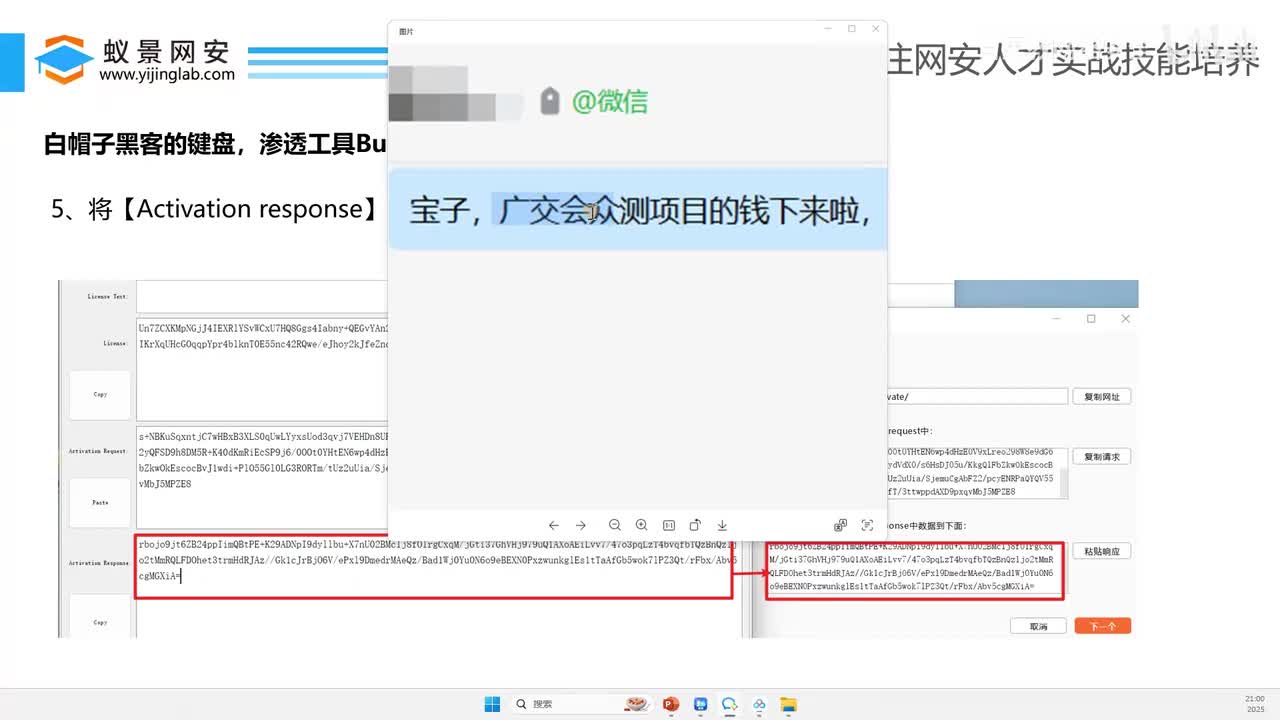Click into the Activation Response text area

point(434,567)
